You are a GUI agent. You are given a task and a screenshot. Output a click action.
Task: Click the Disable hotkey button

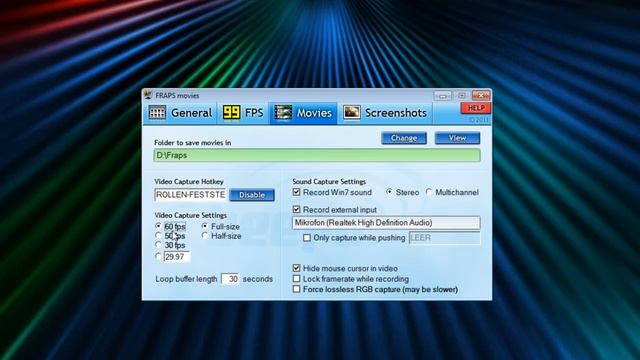[252, 195]
